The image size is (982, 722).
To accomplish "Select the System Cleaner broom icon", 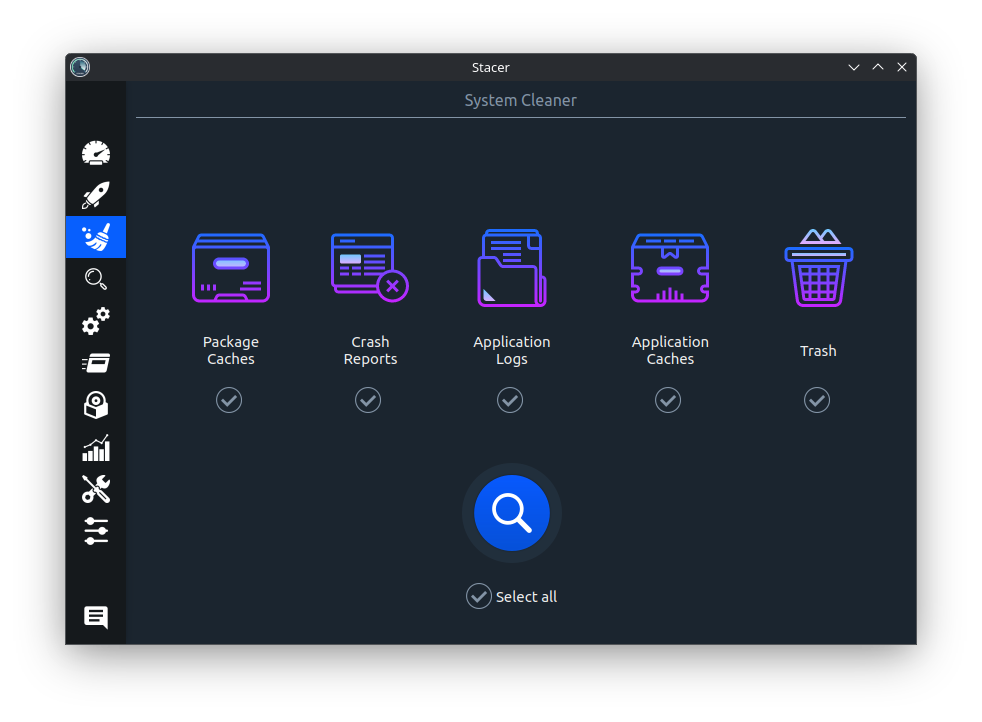I will point(96,237).
